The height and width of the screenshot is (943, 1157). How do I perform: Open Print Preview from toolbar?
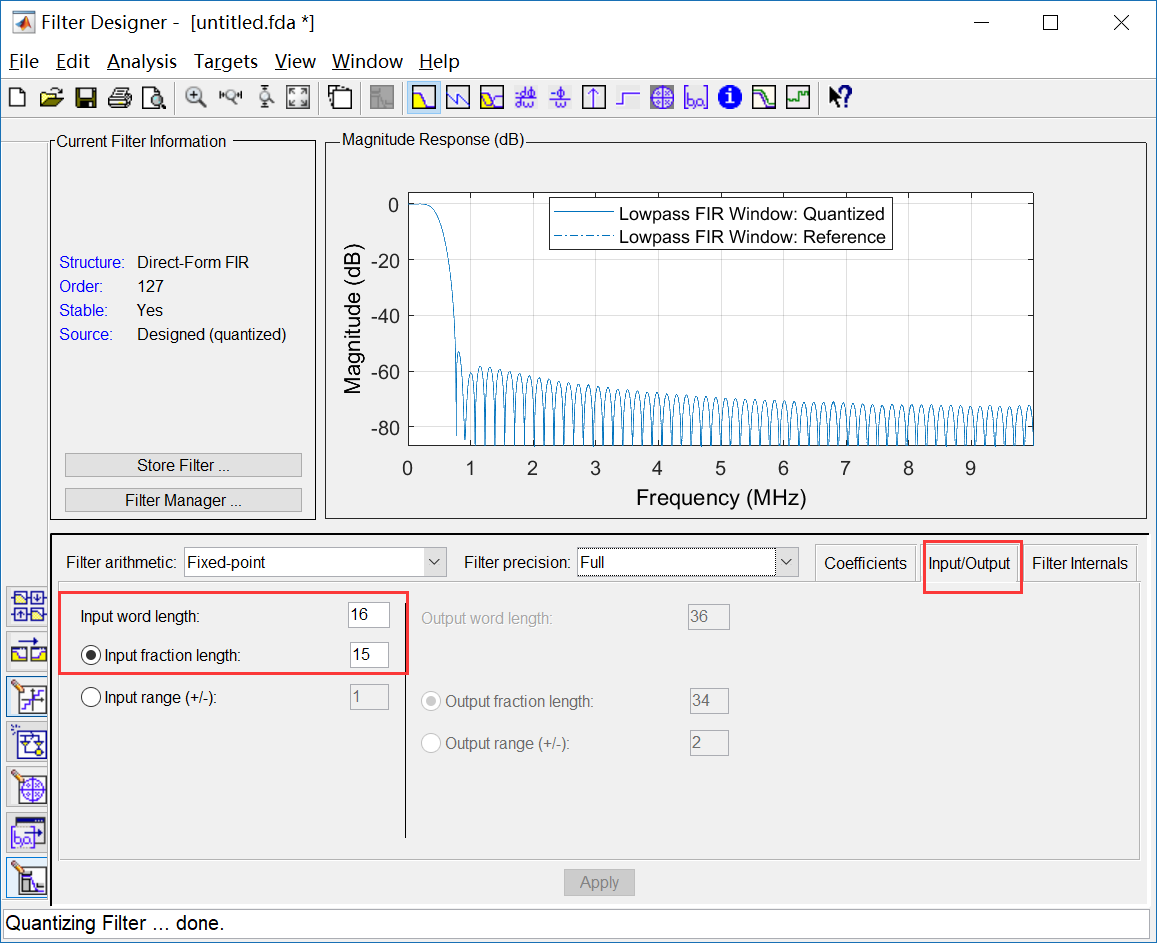click(x=153, y=97)
